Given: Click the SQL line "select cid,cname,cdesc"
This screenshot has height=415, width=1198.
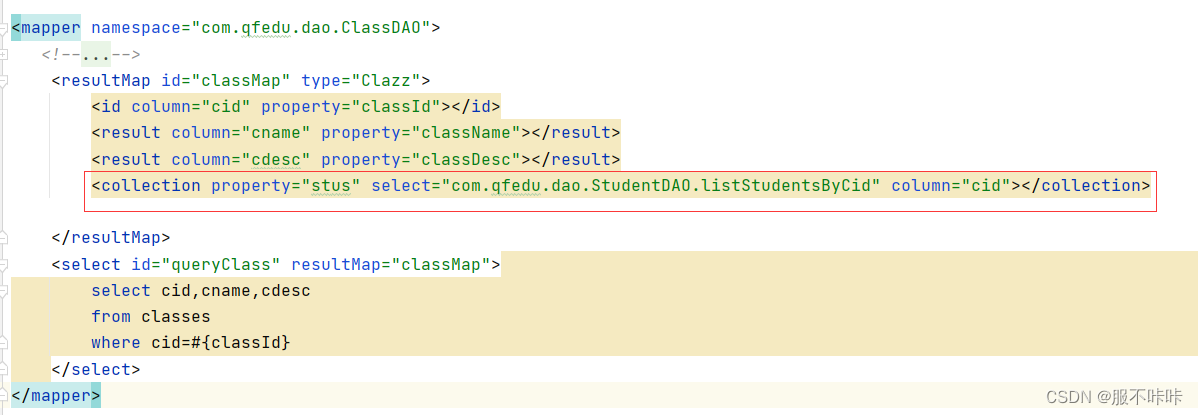Looking at the screenshot, I should 201,291.
